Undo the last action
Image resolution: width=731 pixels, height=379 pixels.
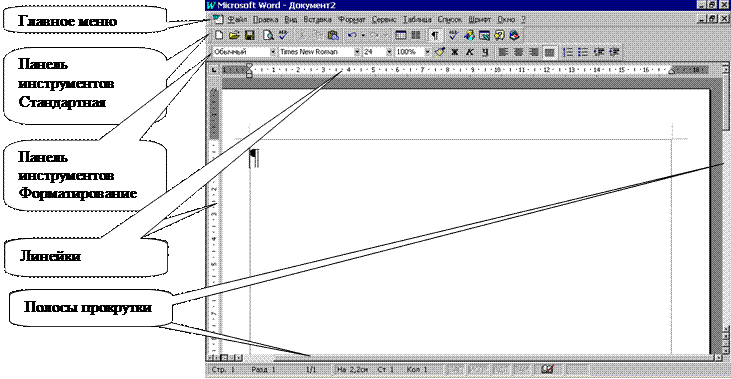tap(352, 35)
